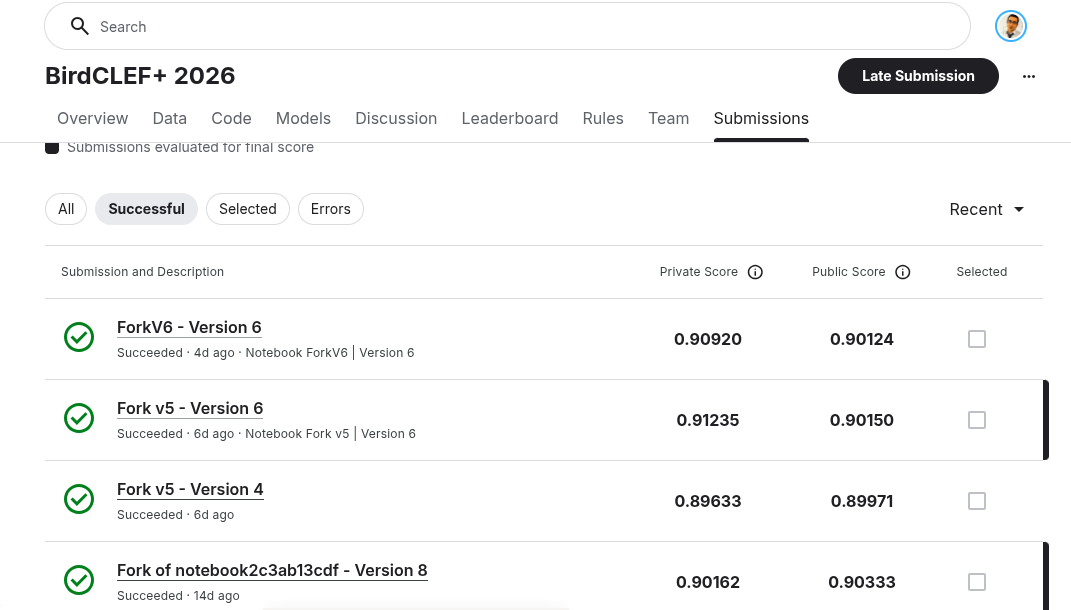Go to the Overview tab
Image resolution: width=1071 pixels, height=610 pixels.
coord(92,118)
